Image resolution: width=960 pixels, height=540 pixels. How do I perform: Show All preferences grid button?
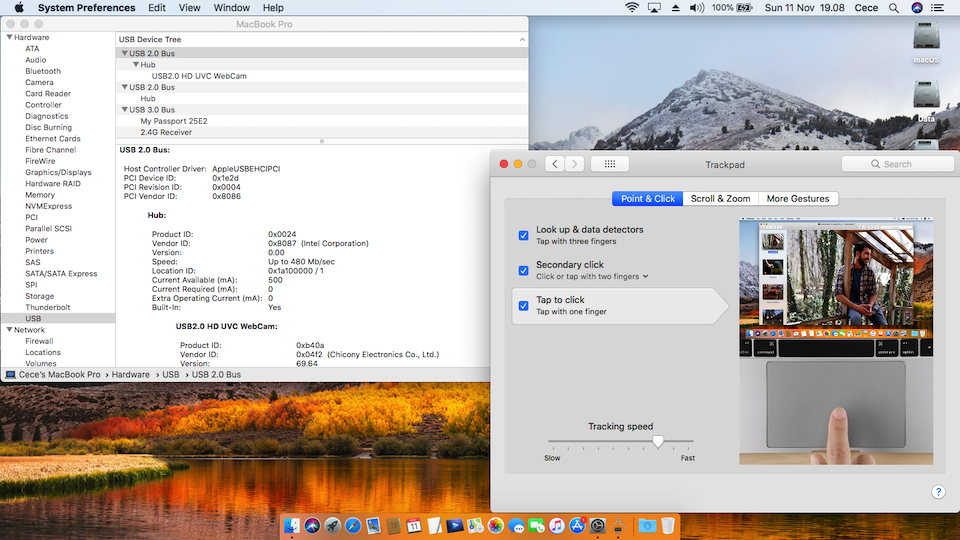[x=610, y=163]
